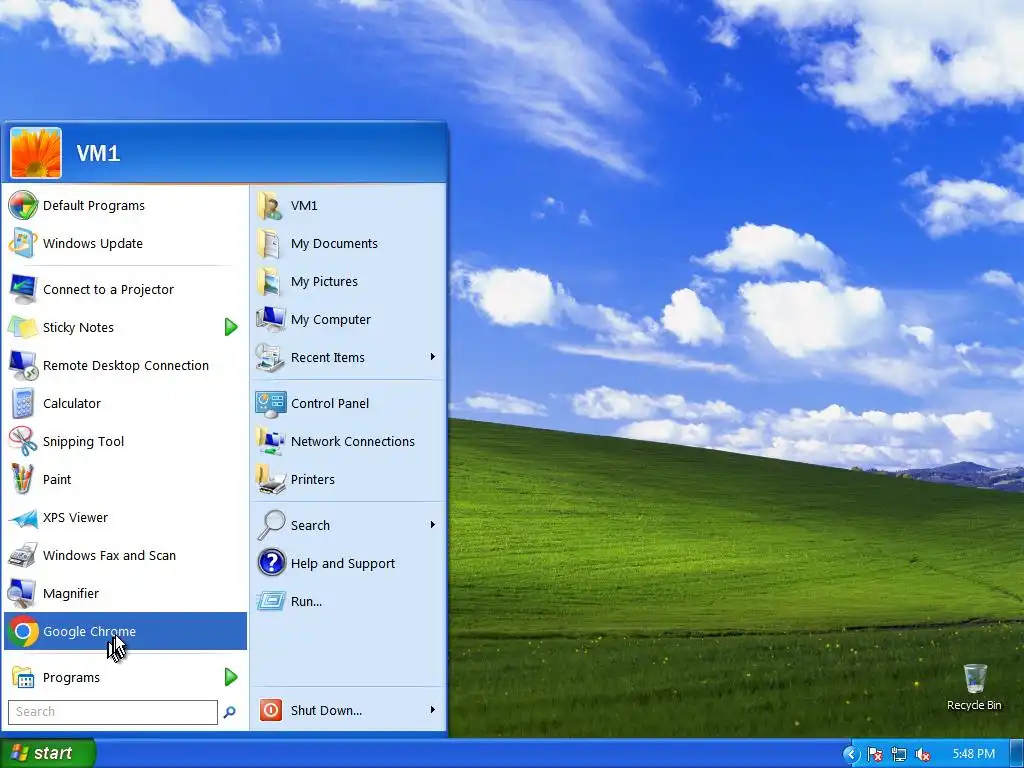Expand the Shut Down options arrow
Image resolution: width=1024 pixels, height=768 pixels.
pos(432,709)
